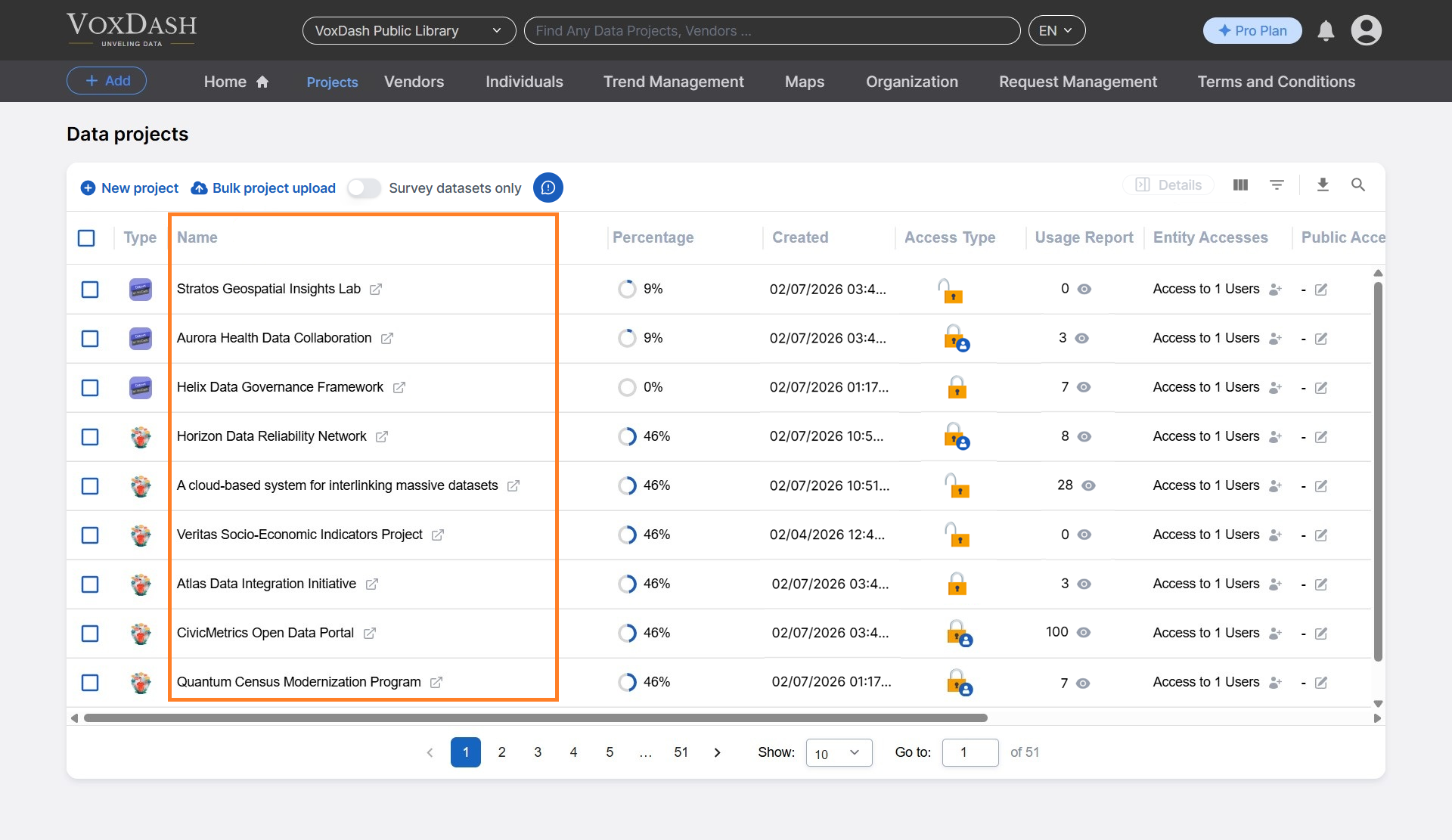Check the select-all checkbox in table header
1452x840 pixels.
[86, 237]
